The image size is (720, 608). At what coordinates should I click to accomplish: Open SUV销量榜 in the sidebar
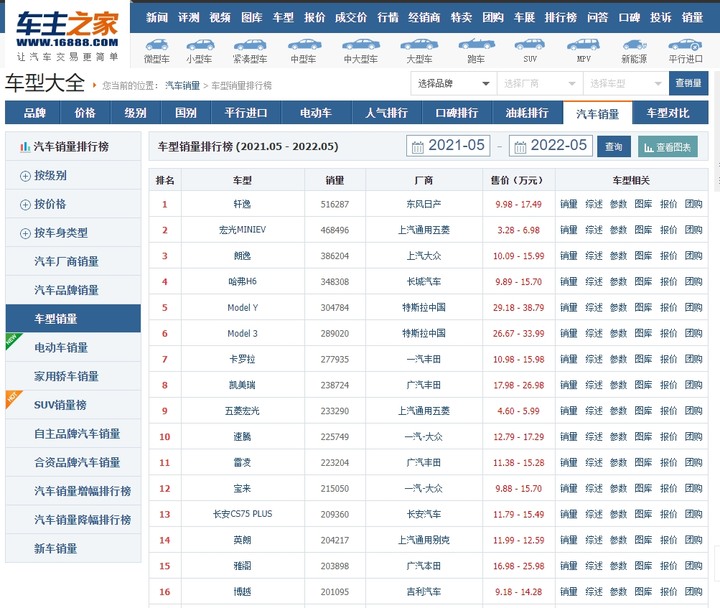[x=60, y=405]
